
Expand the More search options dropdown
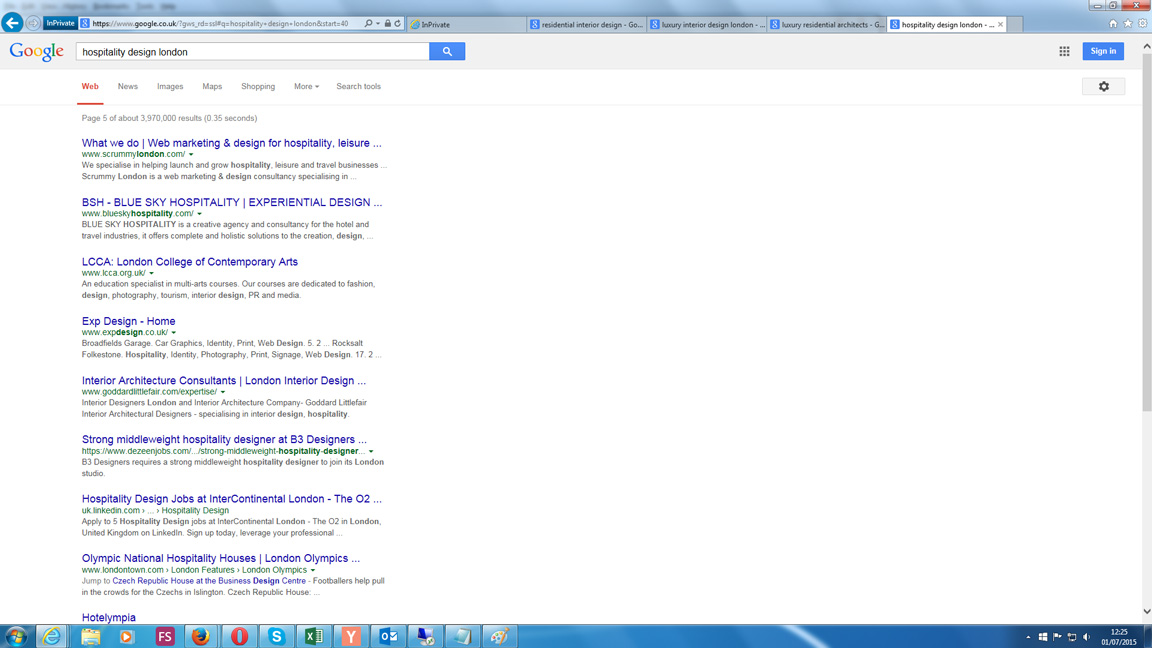306,87
